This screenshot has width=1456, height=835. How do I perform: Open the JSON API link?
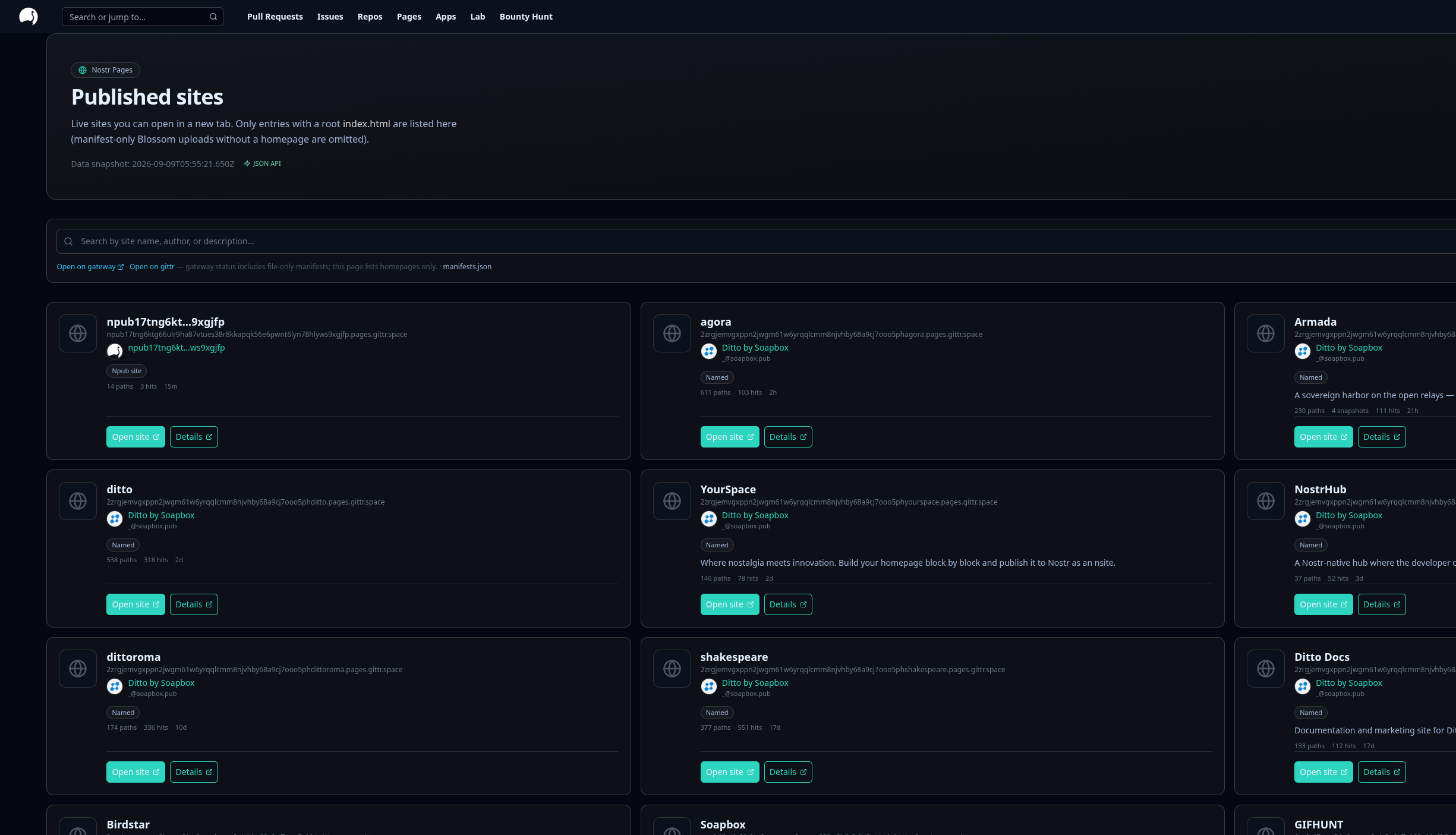(x=262, y=163)
